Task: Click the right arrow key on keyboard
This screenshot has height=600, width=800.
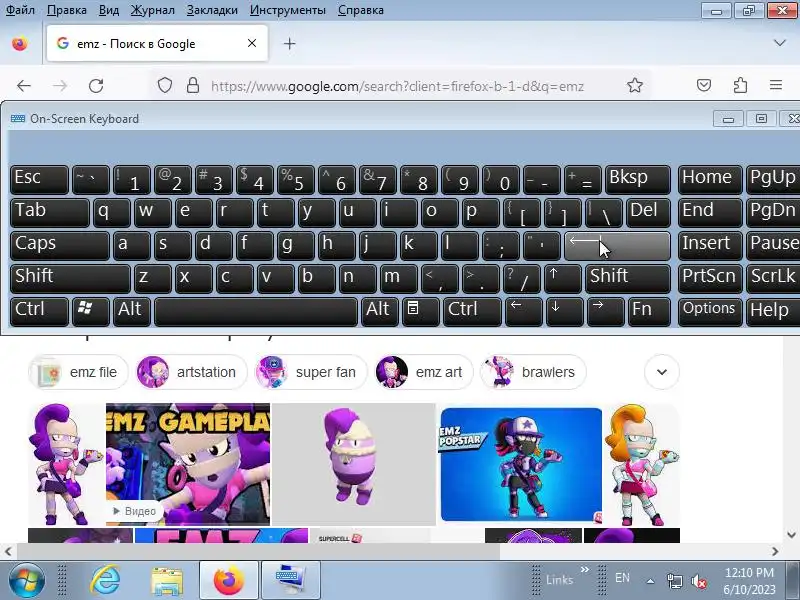Action: point(605,312)
